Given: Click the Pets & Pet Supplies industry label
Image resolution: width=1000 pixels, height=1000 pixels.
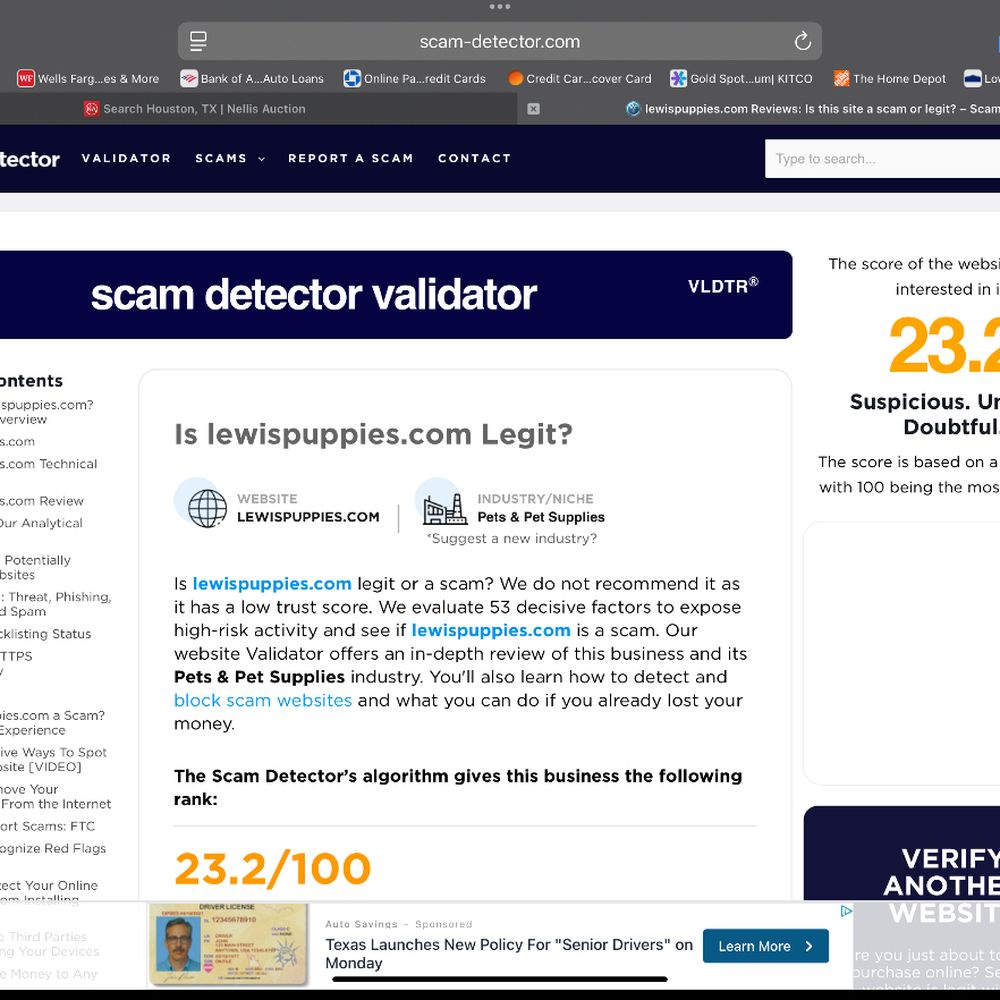Looking at the screenshot, I should click(x=541, y=517).
